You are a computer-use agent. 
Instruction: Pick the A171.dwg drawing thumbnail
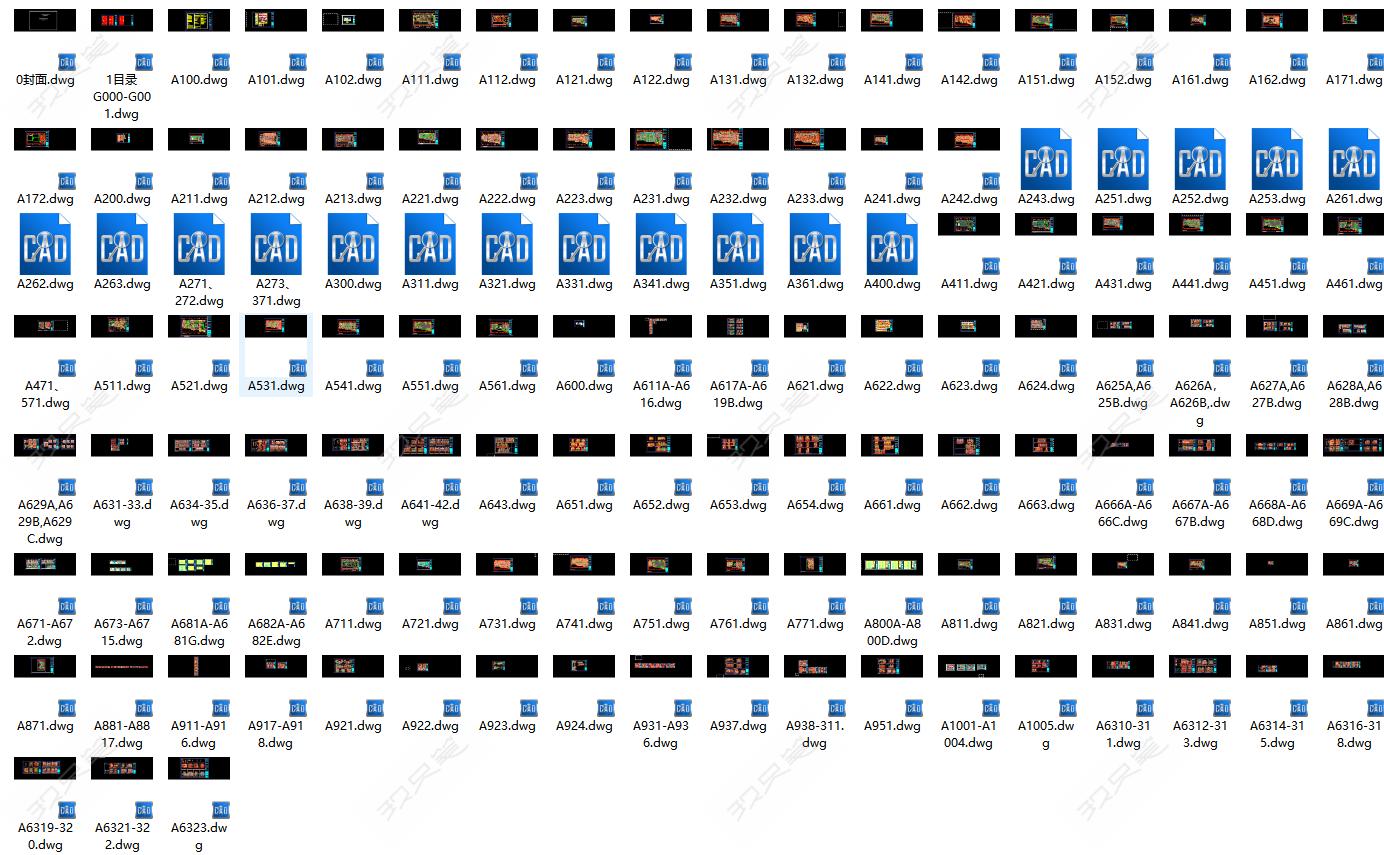click(x=1353, y=21)
